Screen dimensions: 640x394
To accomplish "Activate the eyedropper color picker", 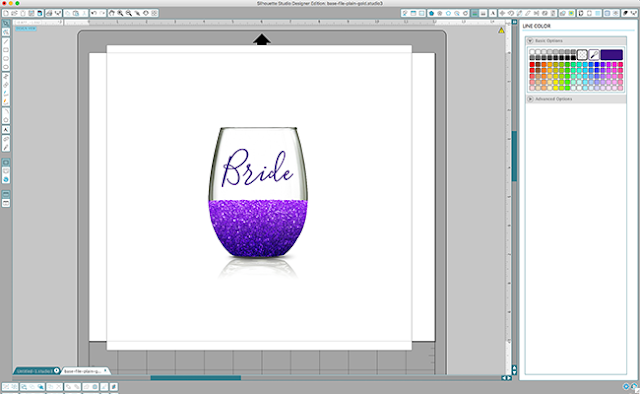I will (594, 54).
